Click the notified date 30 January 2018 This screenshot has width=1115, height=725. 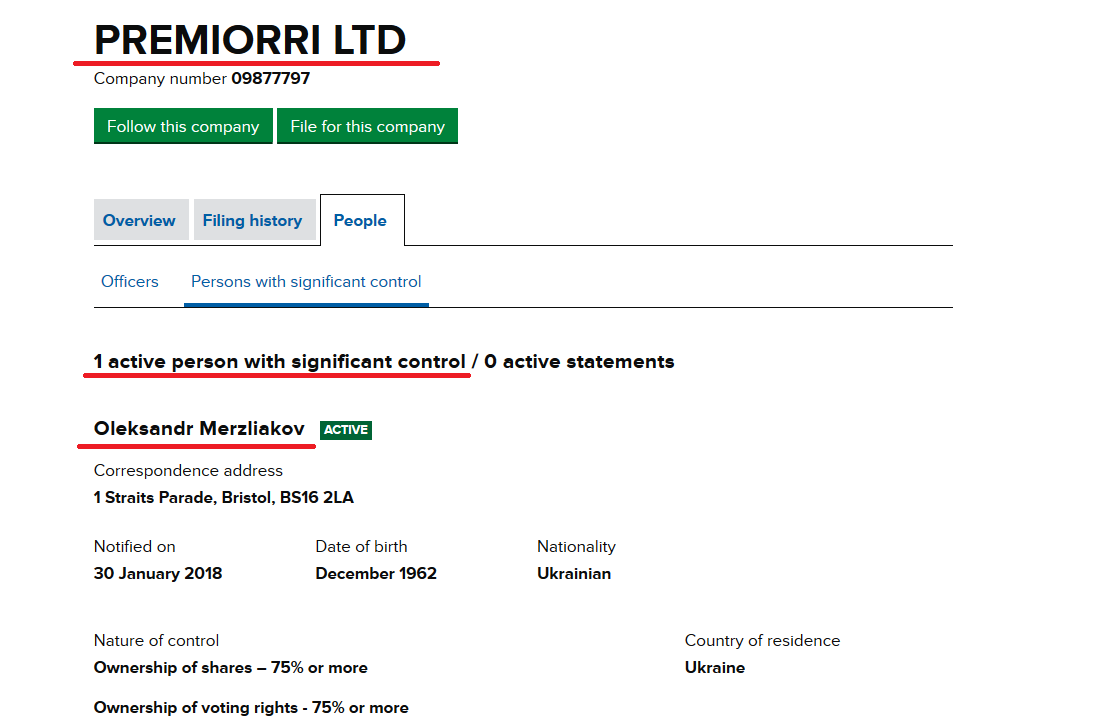click(158, 574)
